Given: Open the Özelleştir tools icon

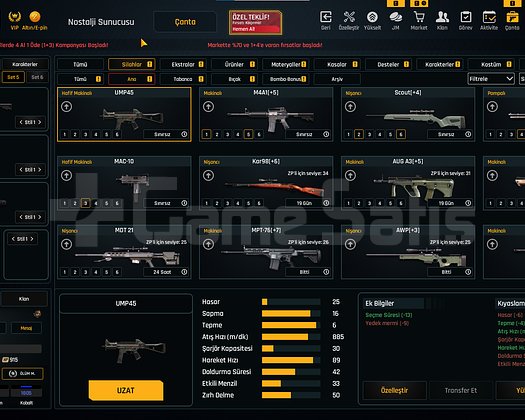Looking at the screenshot, I should coord(349,17).
